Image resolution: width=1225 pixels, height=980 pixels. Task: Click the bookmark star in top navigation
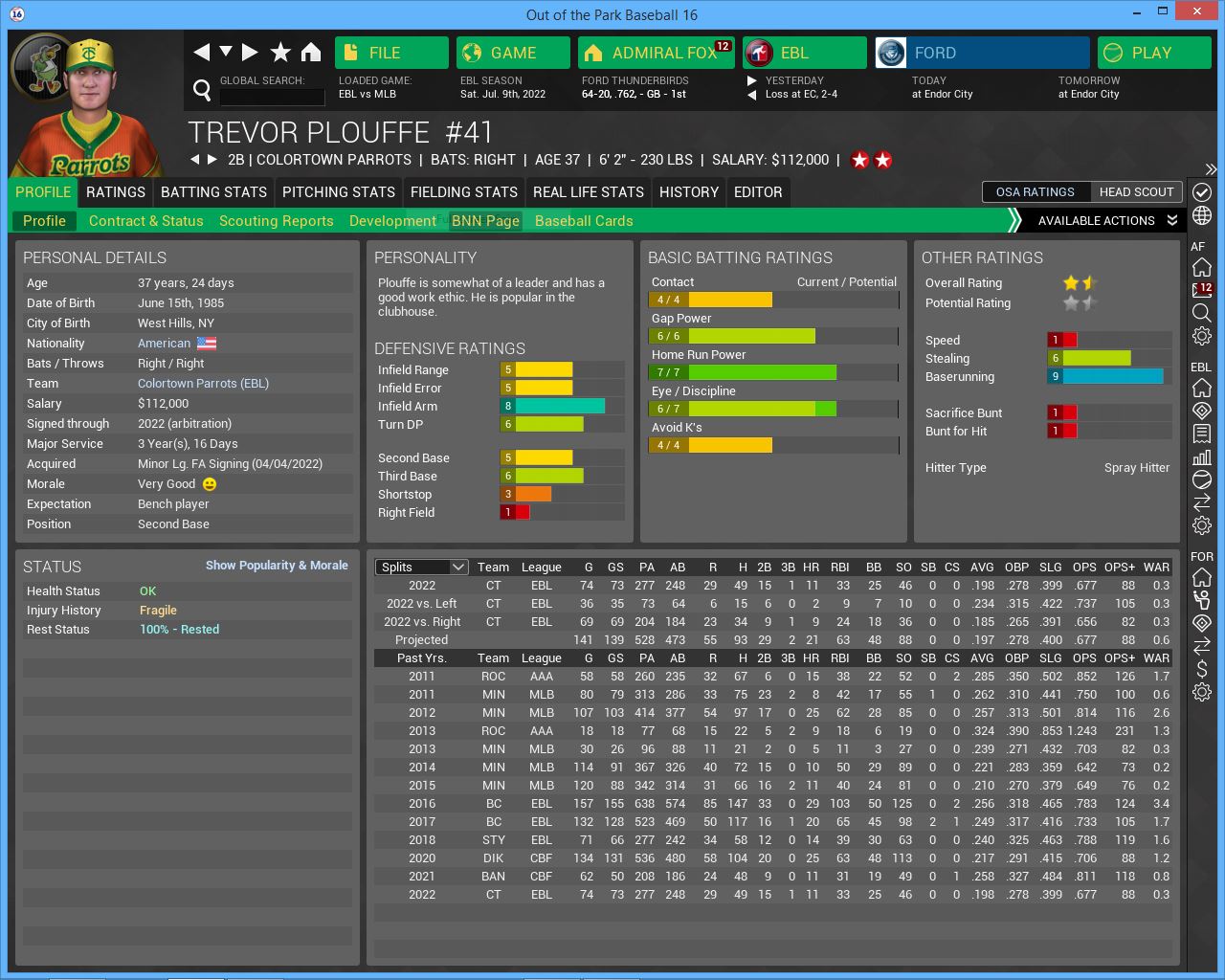(280, 53)
